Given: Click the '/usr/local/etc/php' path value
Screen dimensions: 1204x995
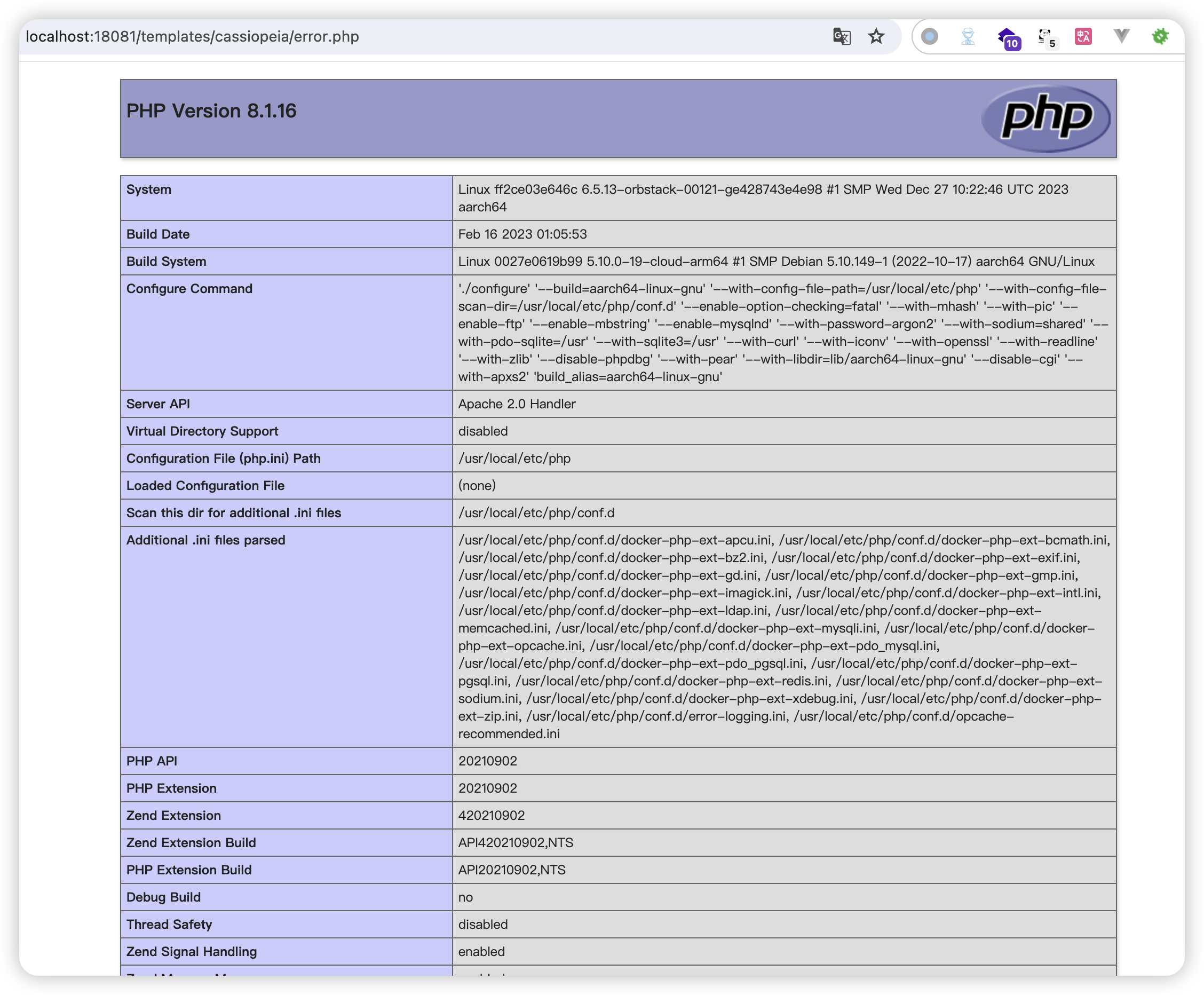Looking at the screenshot, I should pyautogui.click(x=514, y=458).
